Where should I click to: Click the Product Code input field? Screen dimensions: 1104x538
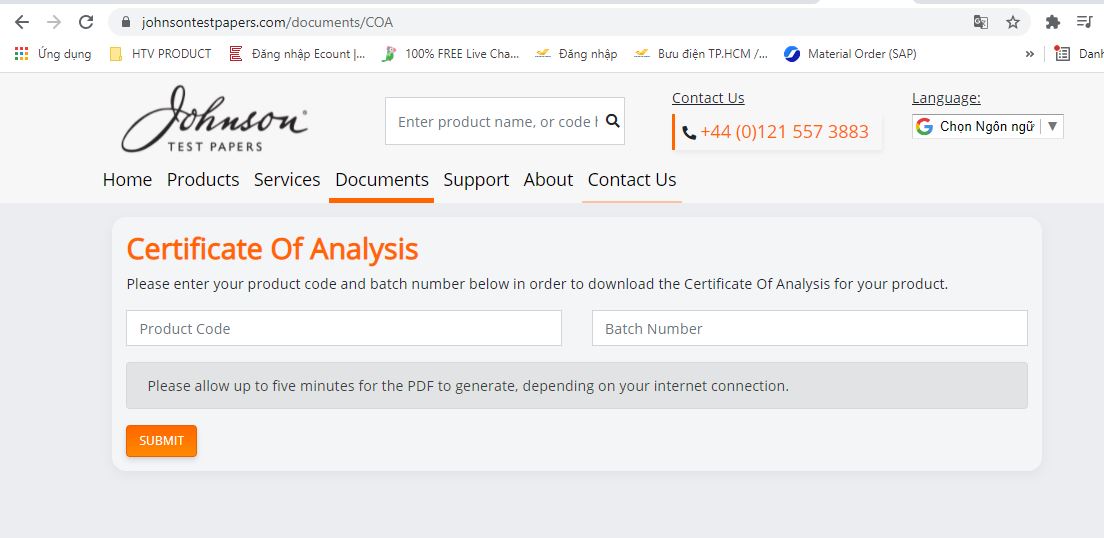pos(344,328)
